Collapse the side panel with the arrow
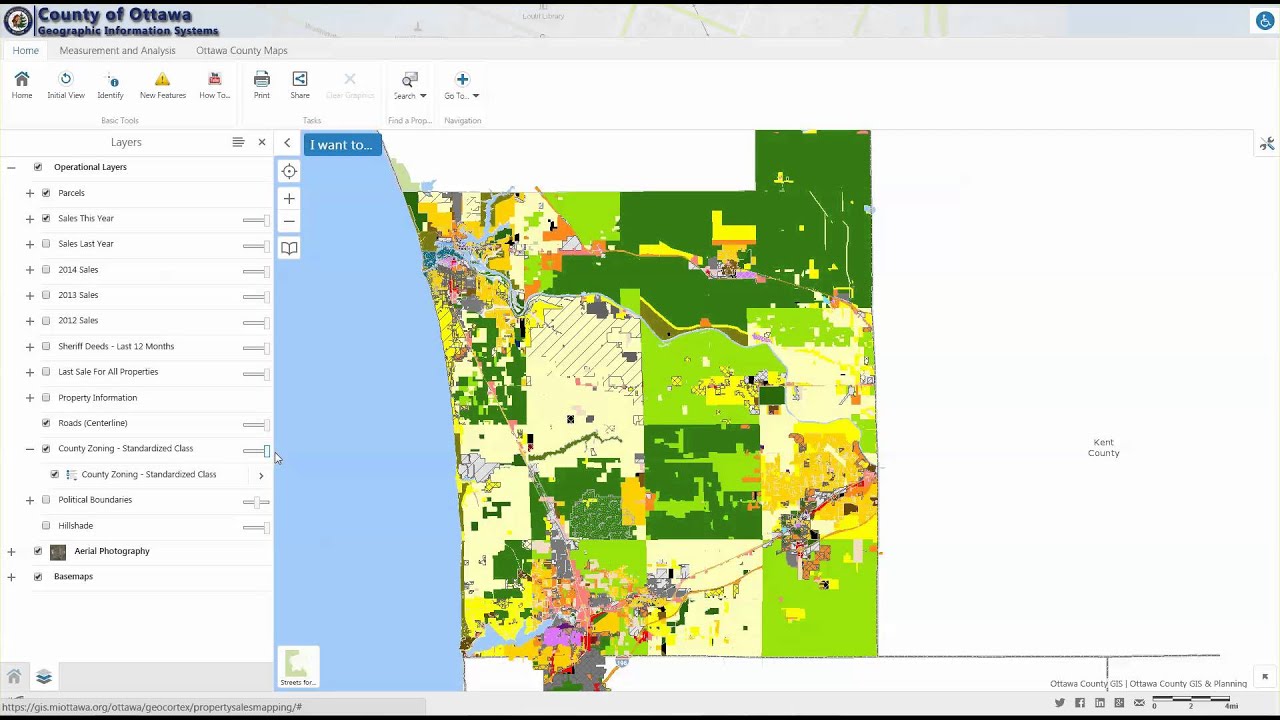This screenshot has width=1280, height=720. pos(287,143)
